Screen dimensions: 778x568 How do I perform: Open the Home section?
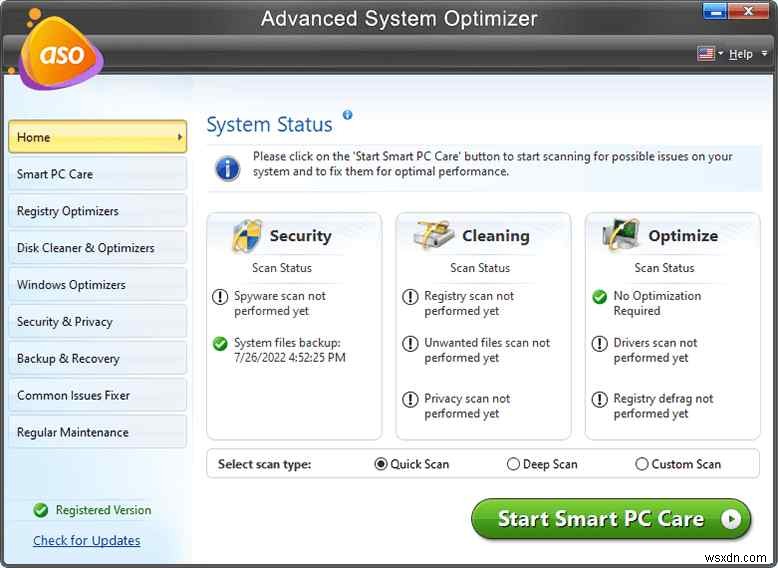98,137
